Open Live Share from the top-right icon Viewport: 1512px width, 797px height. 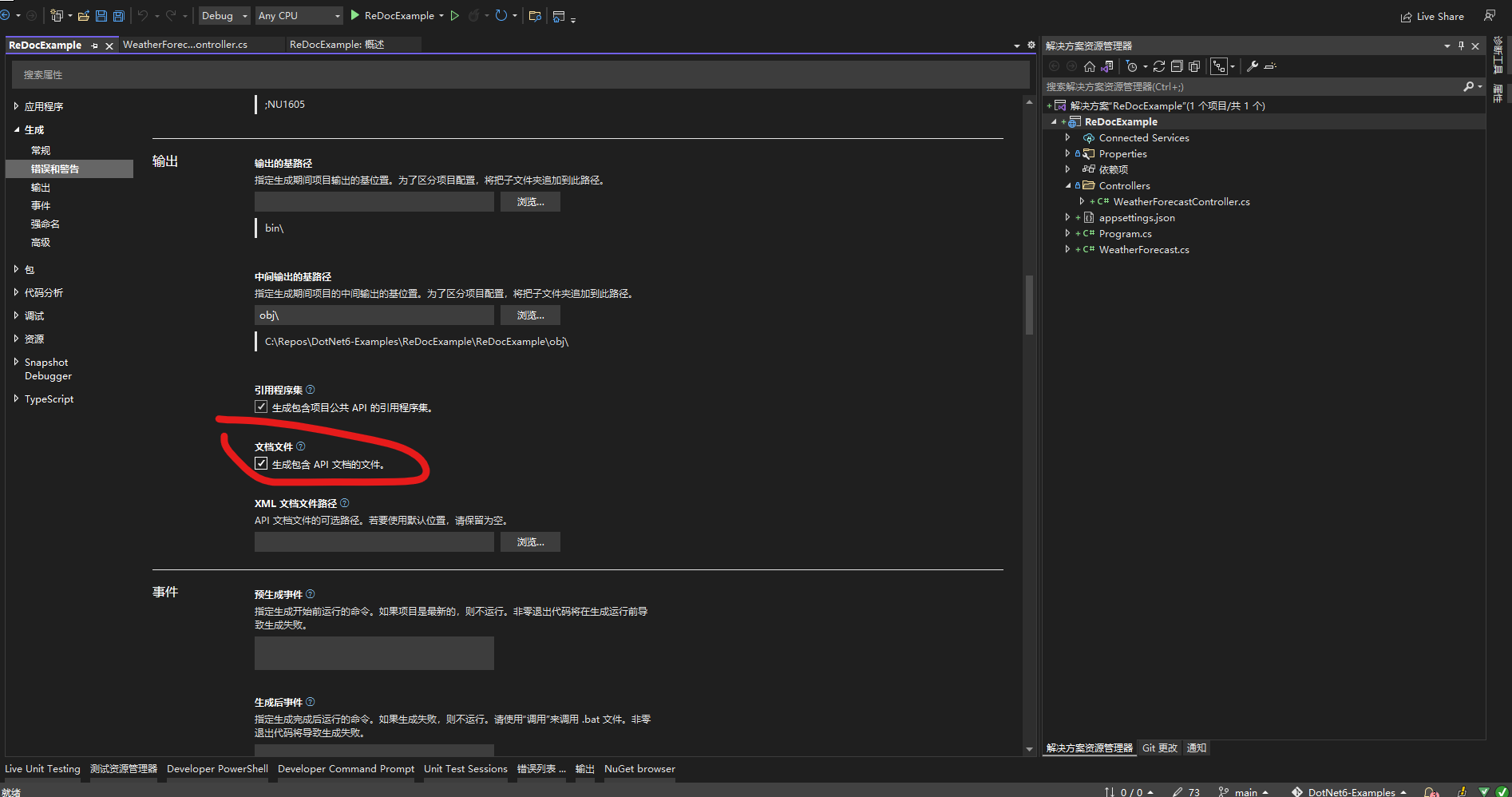1432,16
